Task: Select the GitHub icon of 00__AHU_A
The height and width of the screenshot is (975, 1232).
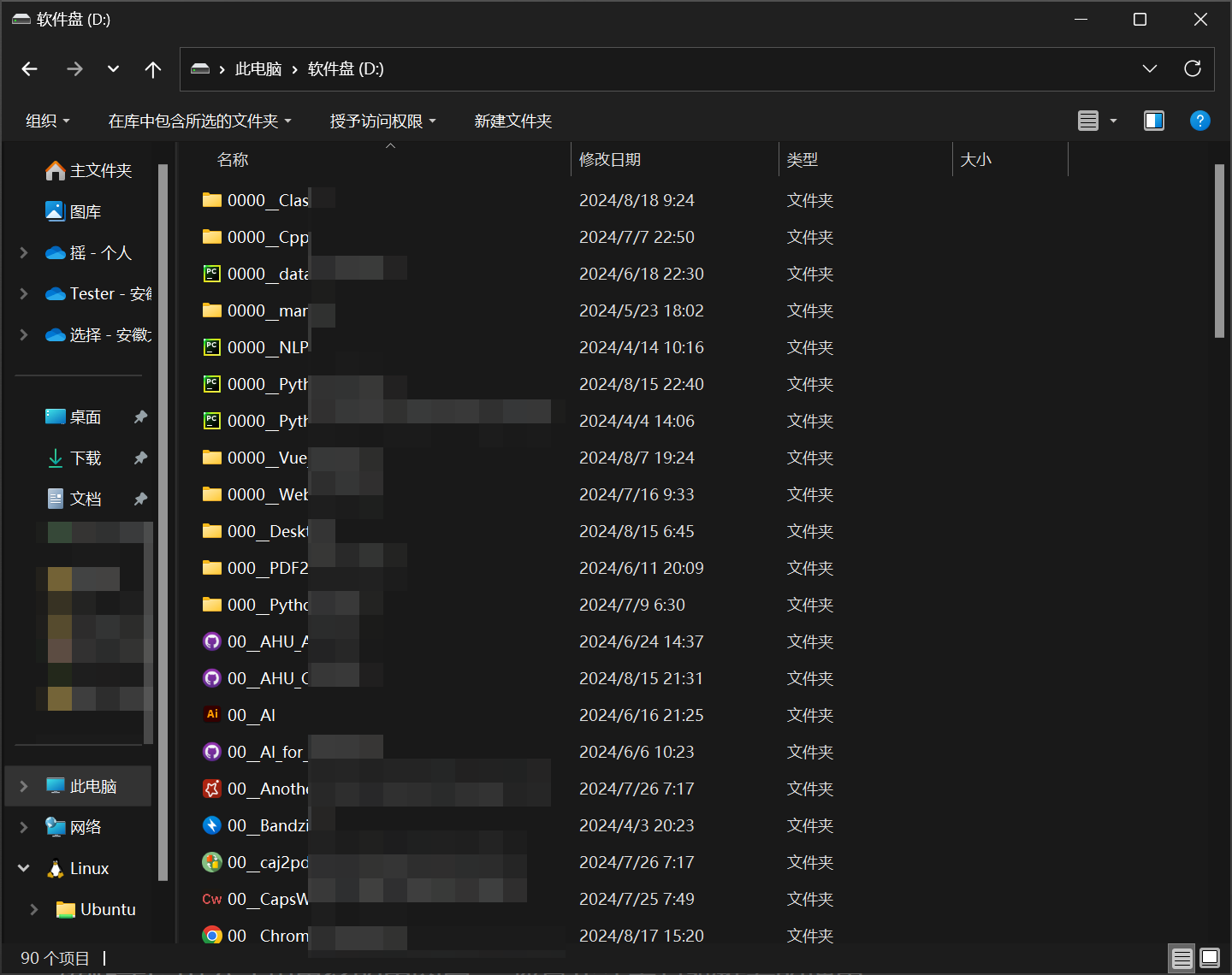Action: tap(212, 641)
